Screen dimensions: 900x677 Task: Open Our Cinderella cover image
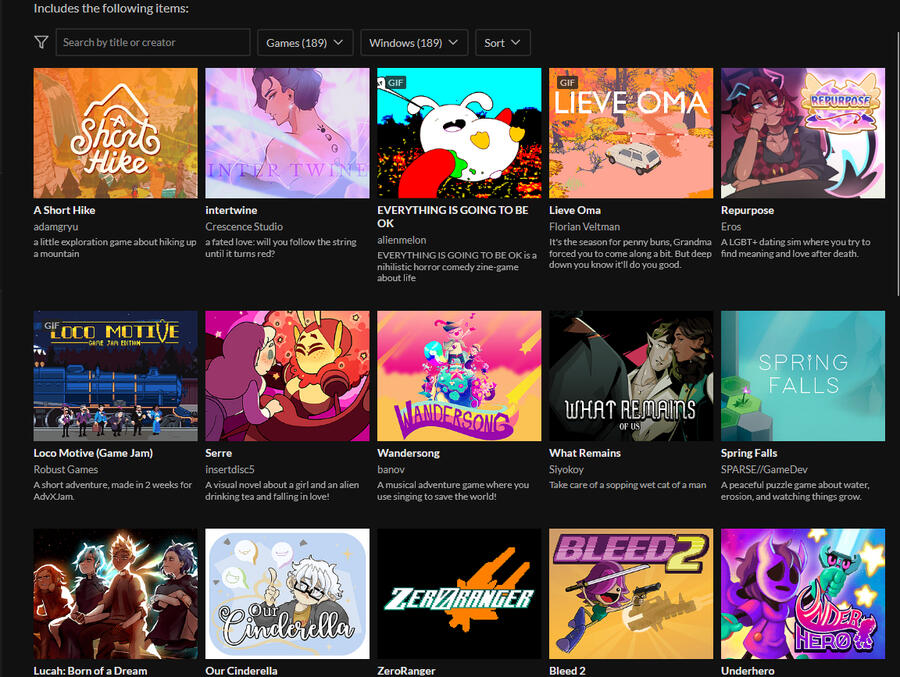(x=287, y=594)
